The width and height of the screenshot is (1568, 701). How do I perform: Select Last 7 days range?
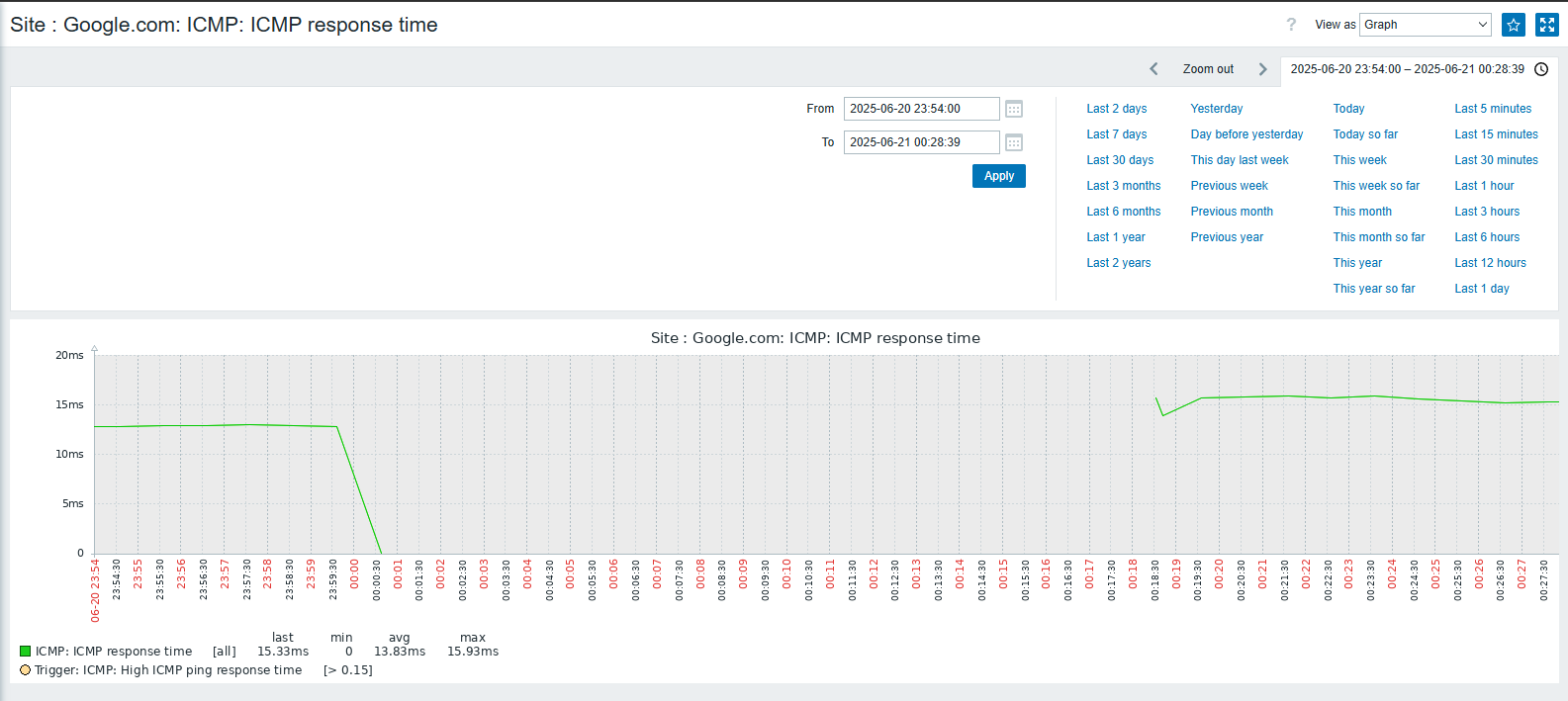1117,134
